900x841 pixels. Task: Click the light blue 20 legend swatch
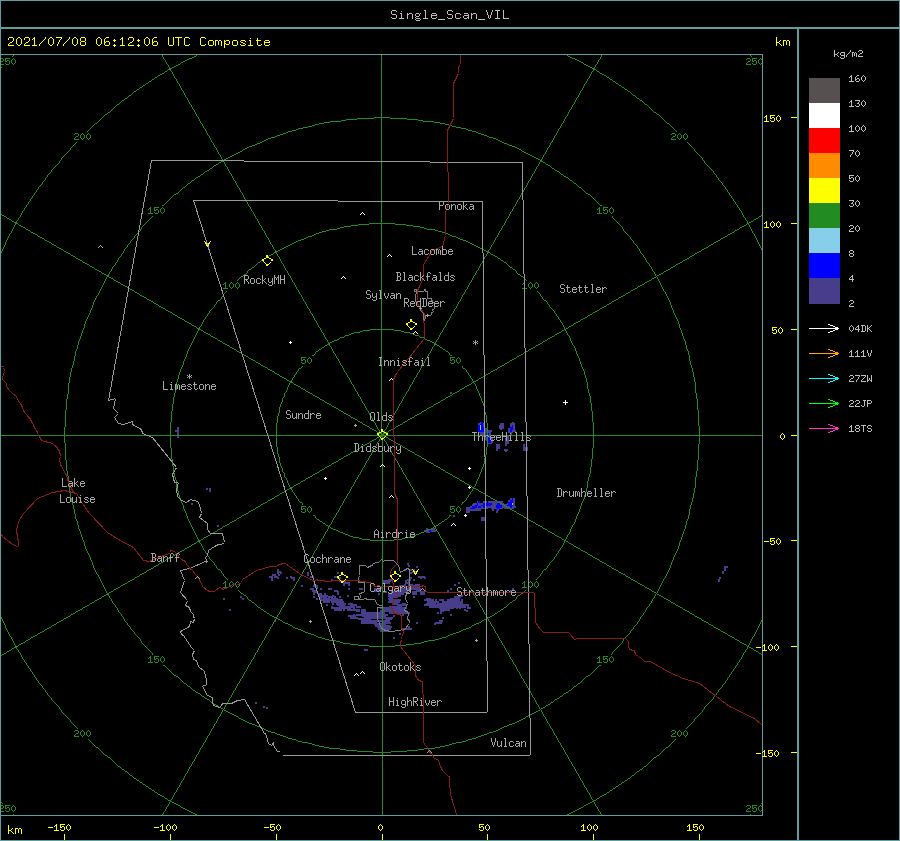[824, 241]
